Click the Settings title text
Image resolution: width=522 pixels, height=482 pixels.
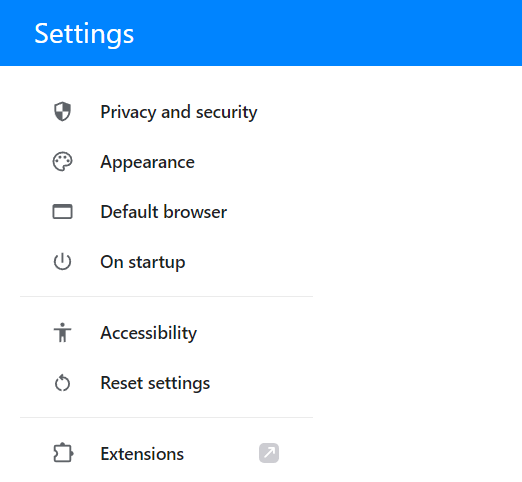[84, 34]
